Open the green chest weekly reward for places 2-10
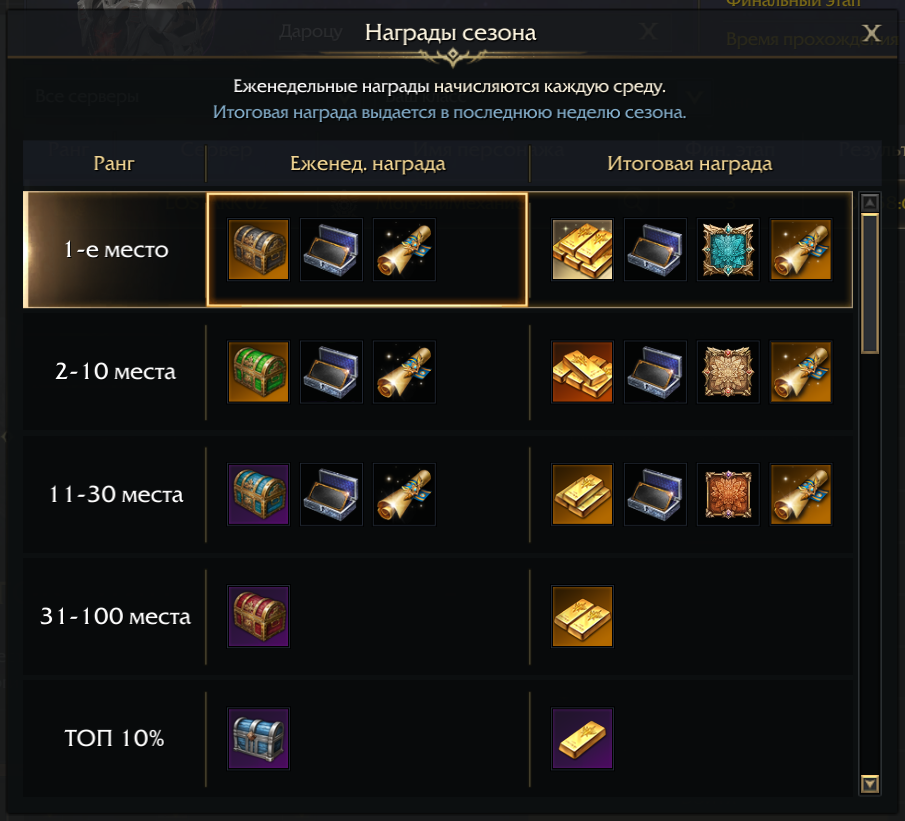This screenshot has height=821, width=905. tap(258, 372)
